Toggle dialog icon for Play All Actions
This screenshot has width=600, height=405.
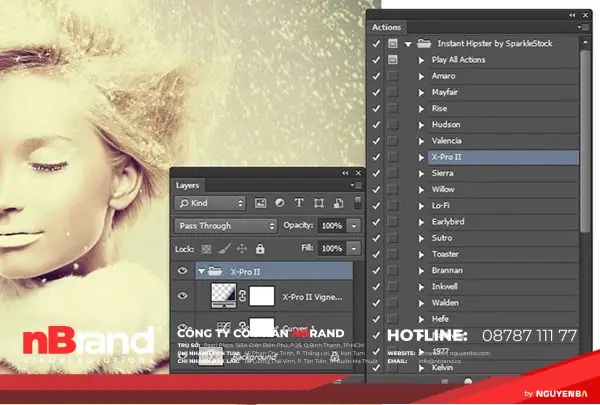pyautogui.click(x=393, y=59)
